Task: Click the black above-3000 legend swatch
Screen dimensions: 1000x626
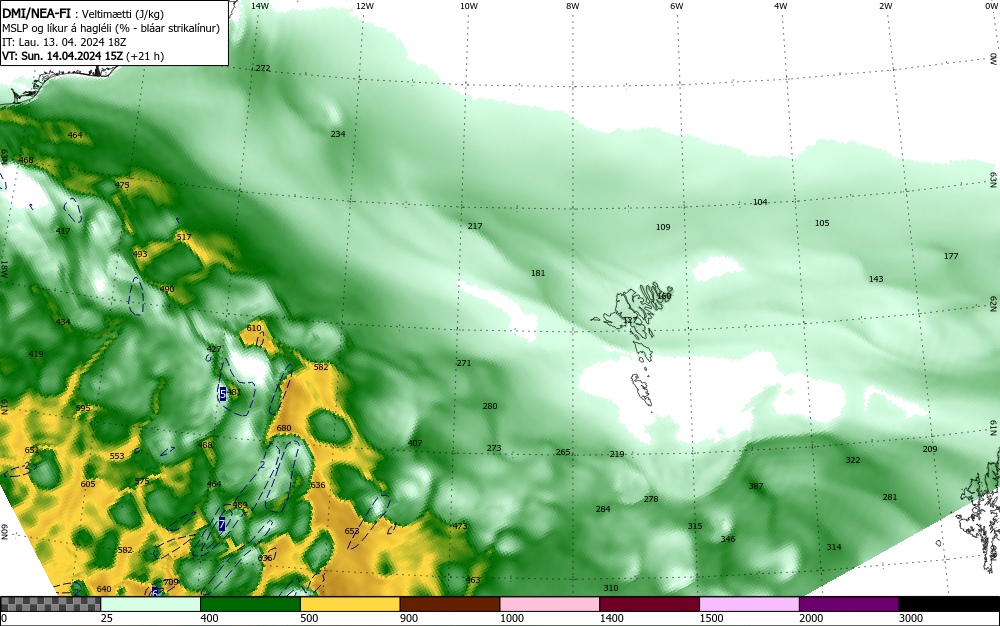Action: click(x=949, y=604)
